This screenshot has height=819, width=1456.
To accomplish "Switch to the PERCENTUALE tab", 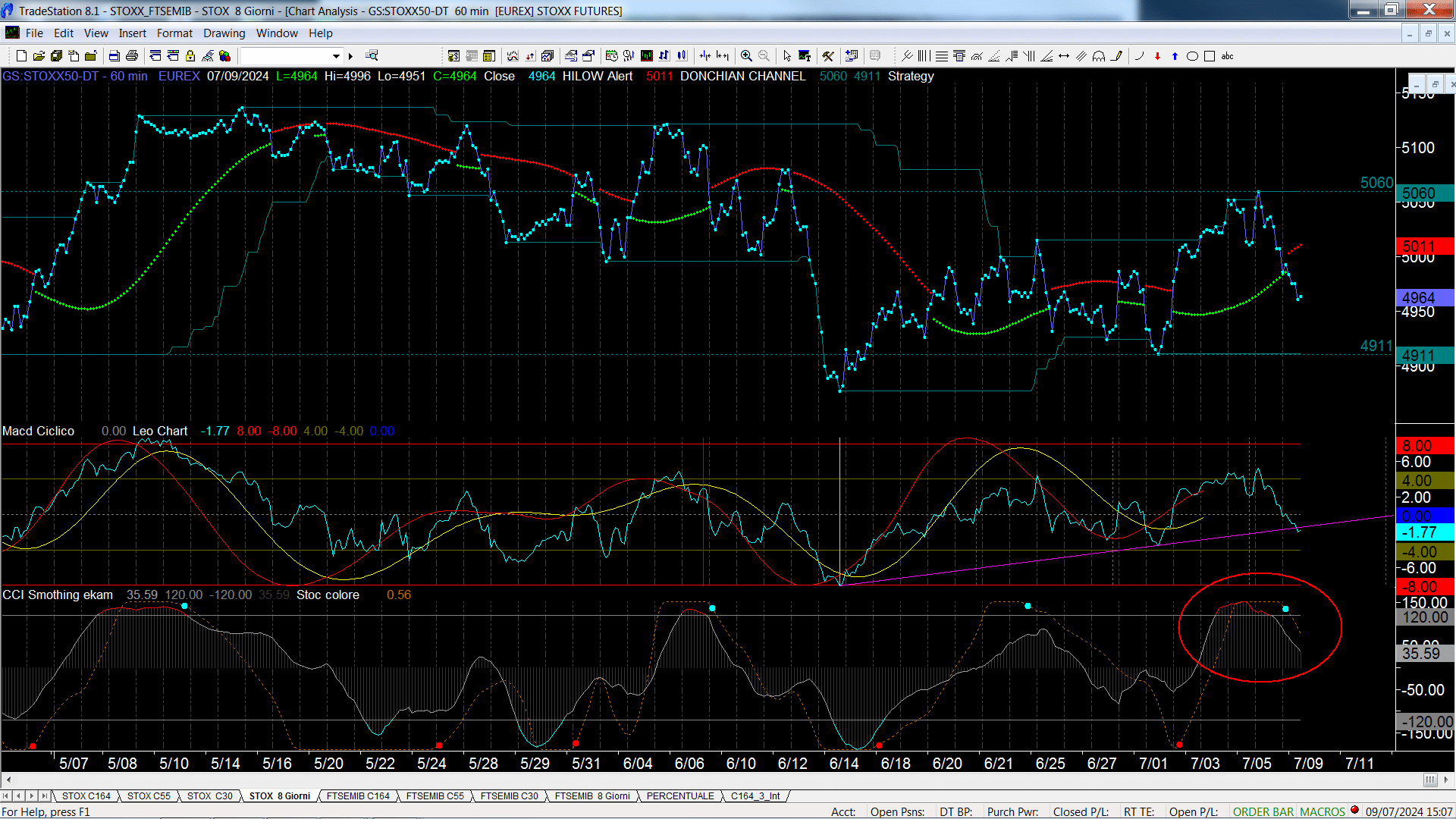I will pyautogui.click(x=680, y=796).
